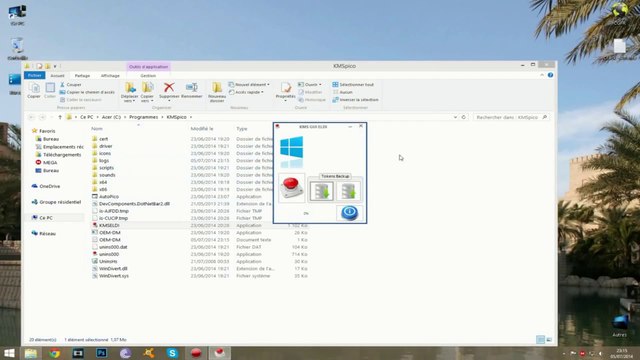Click the Outils d'application tab header
Screen dimensions: 640x360
click(148, 67)
